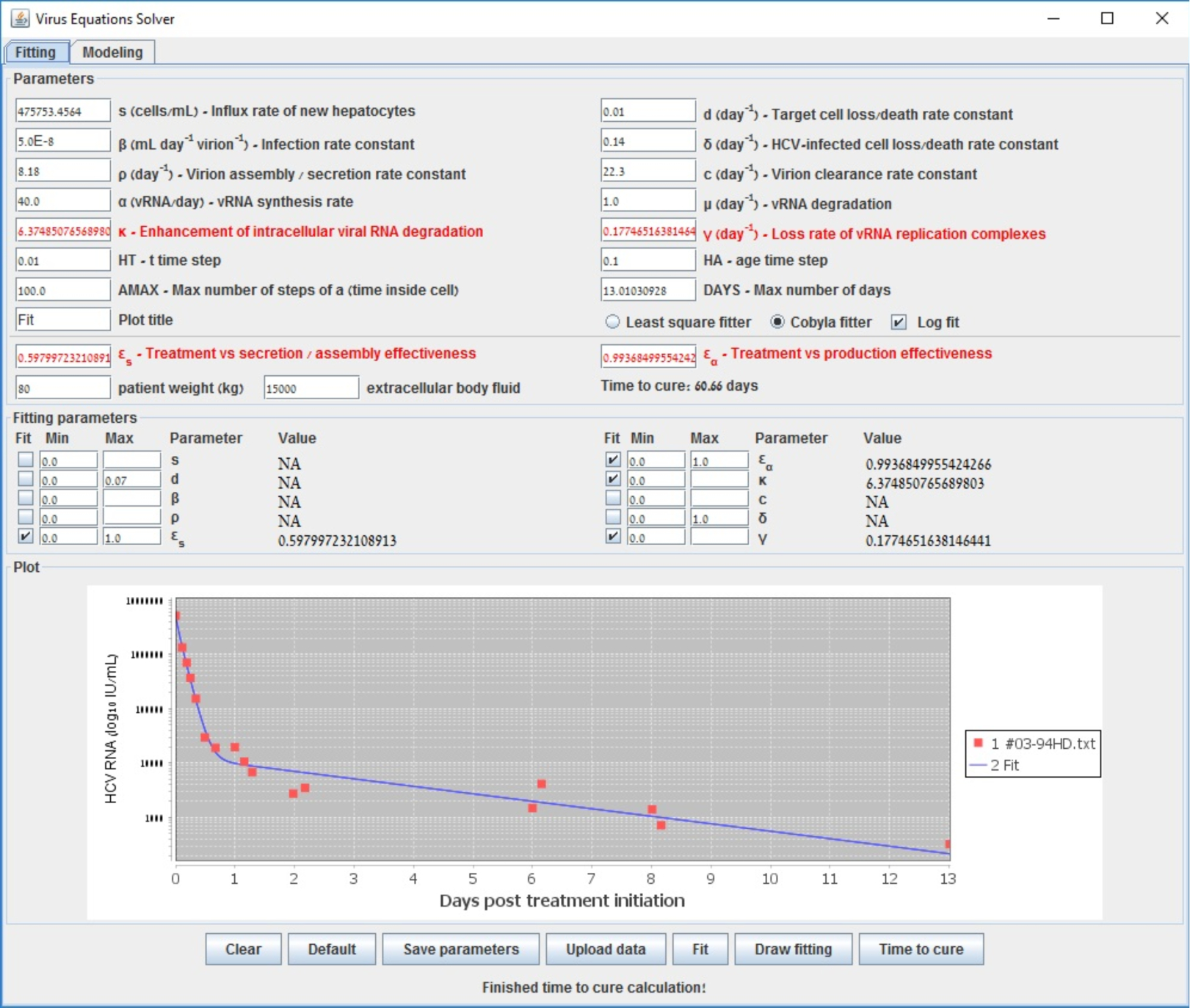Uncheck fitting for parameter κ
This screenshot has width=1190, height=1008.
pos(613,479)
